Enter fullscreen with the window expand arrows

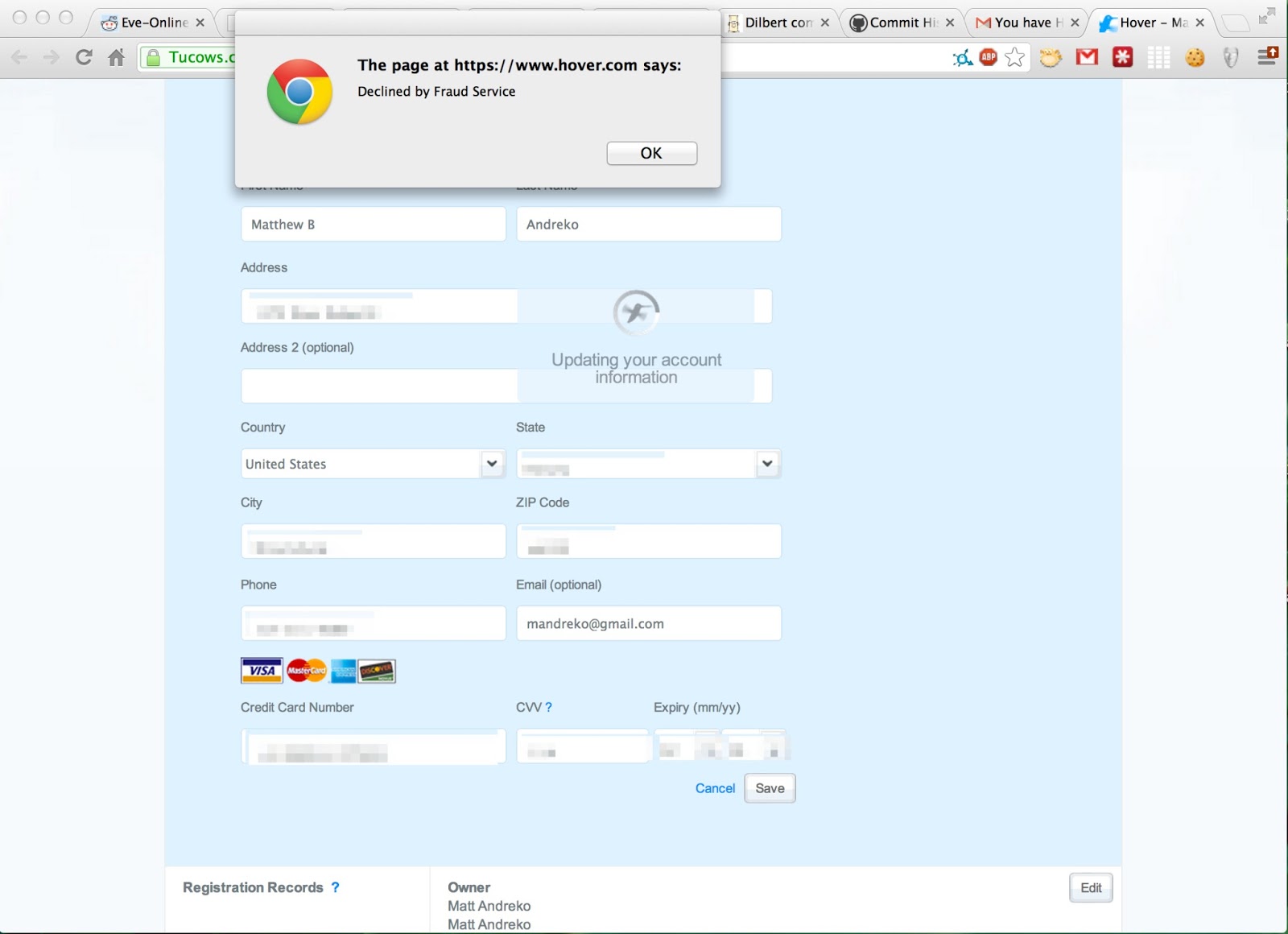(x=1267, y=15)
